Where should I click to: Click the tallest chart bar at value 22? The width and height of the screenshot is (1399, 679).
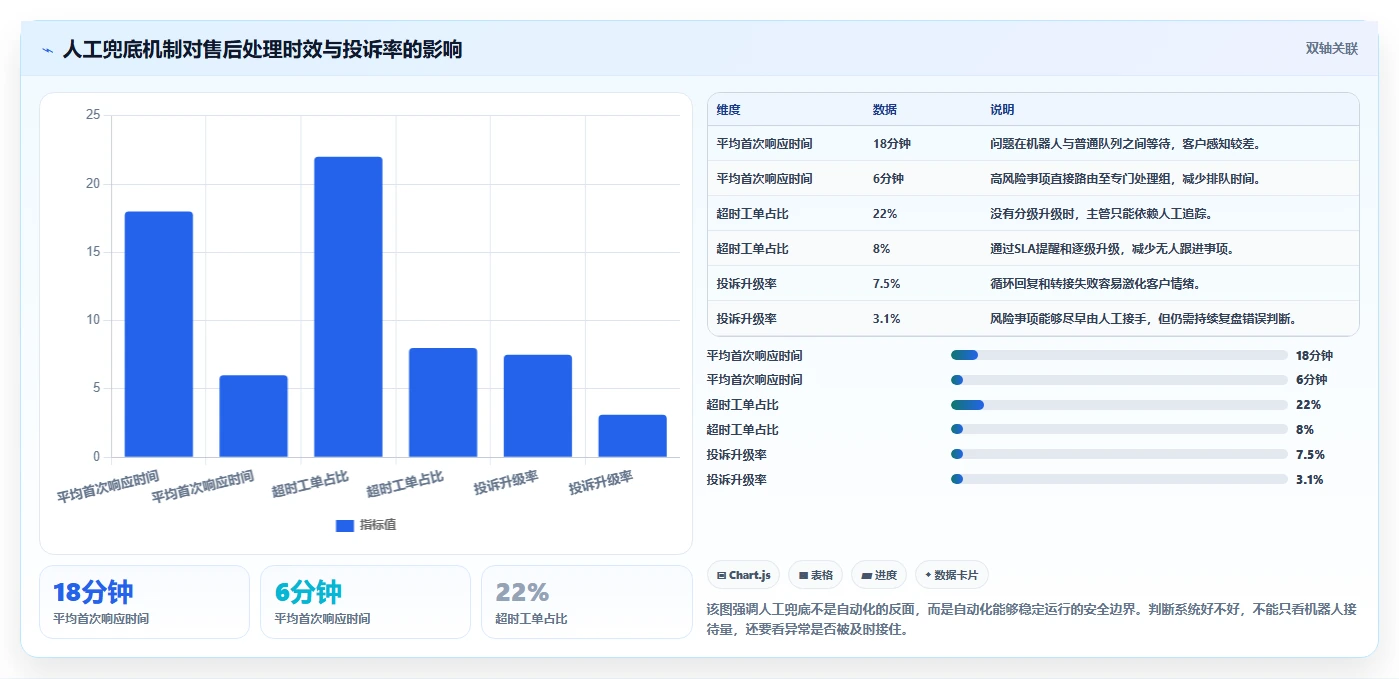tap(348, 307)
